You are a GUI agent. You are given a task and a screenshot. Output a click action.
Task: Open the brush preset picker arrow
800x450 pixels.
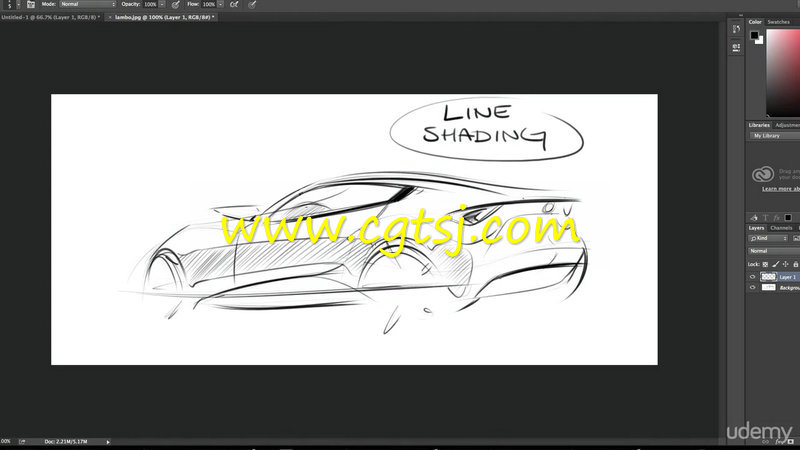[18, 4]
